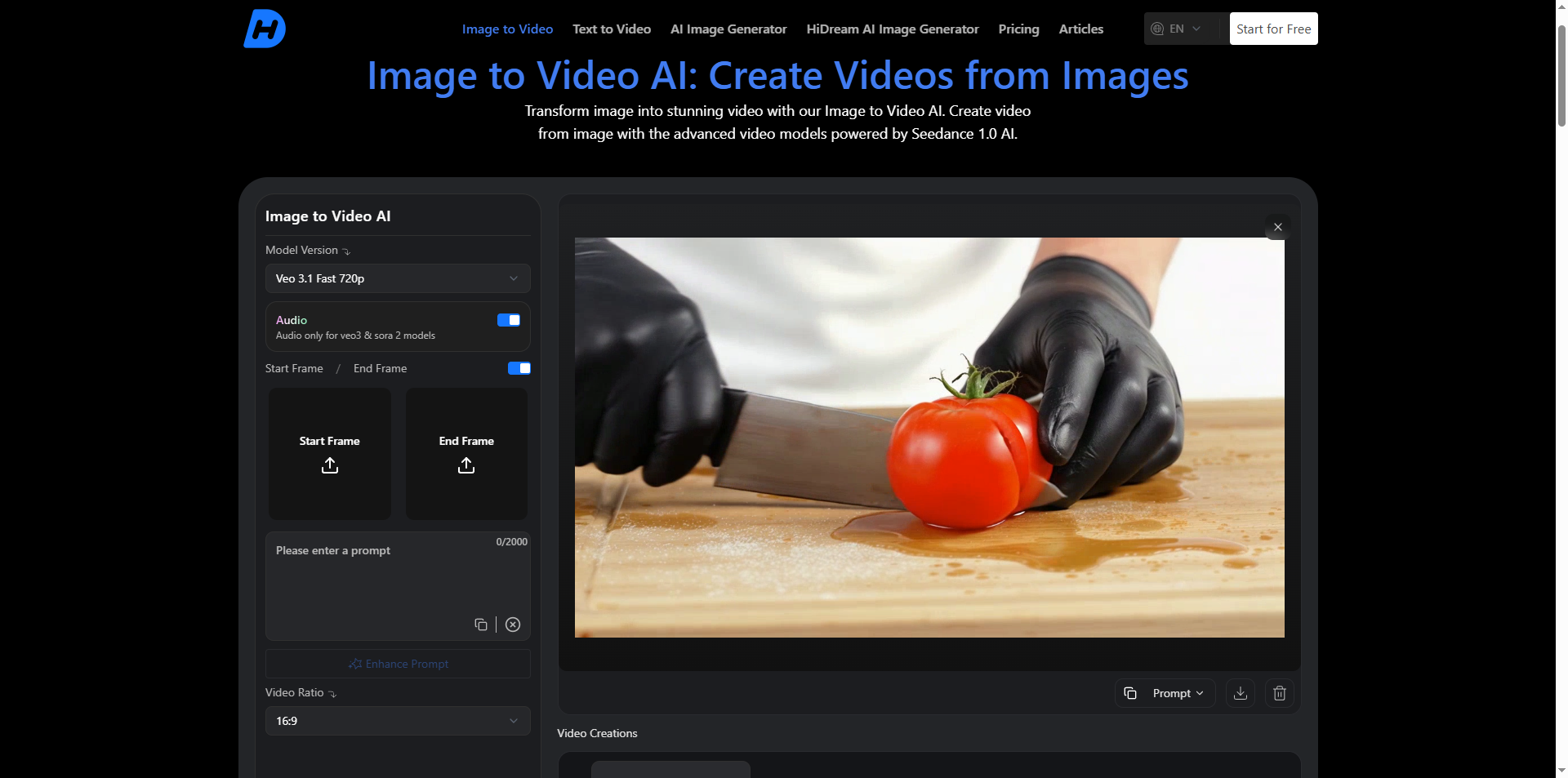Turn off the Start Frame / End Frame switch

pos(519,368)
